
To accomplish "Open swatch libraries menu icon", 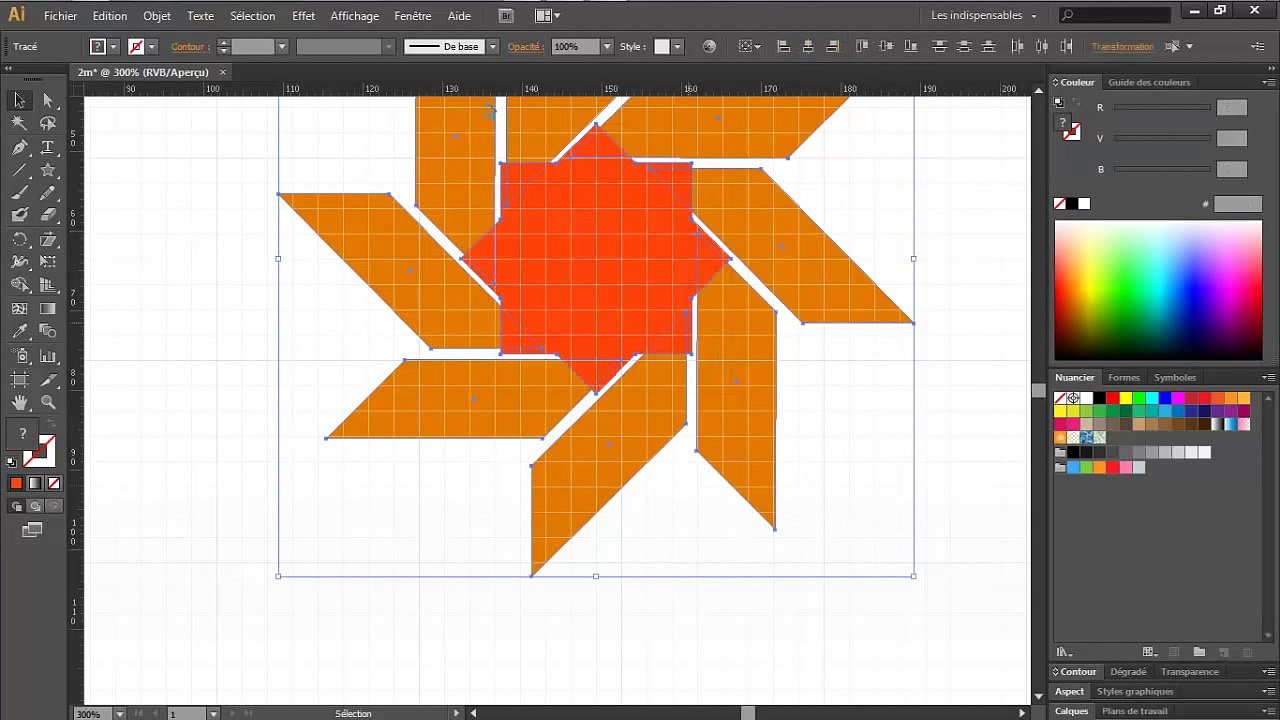I will (x=1065, y=652).
